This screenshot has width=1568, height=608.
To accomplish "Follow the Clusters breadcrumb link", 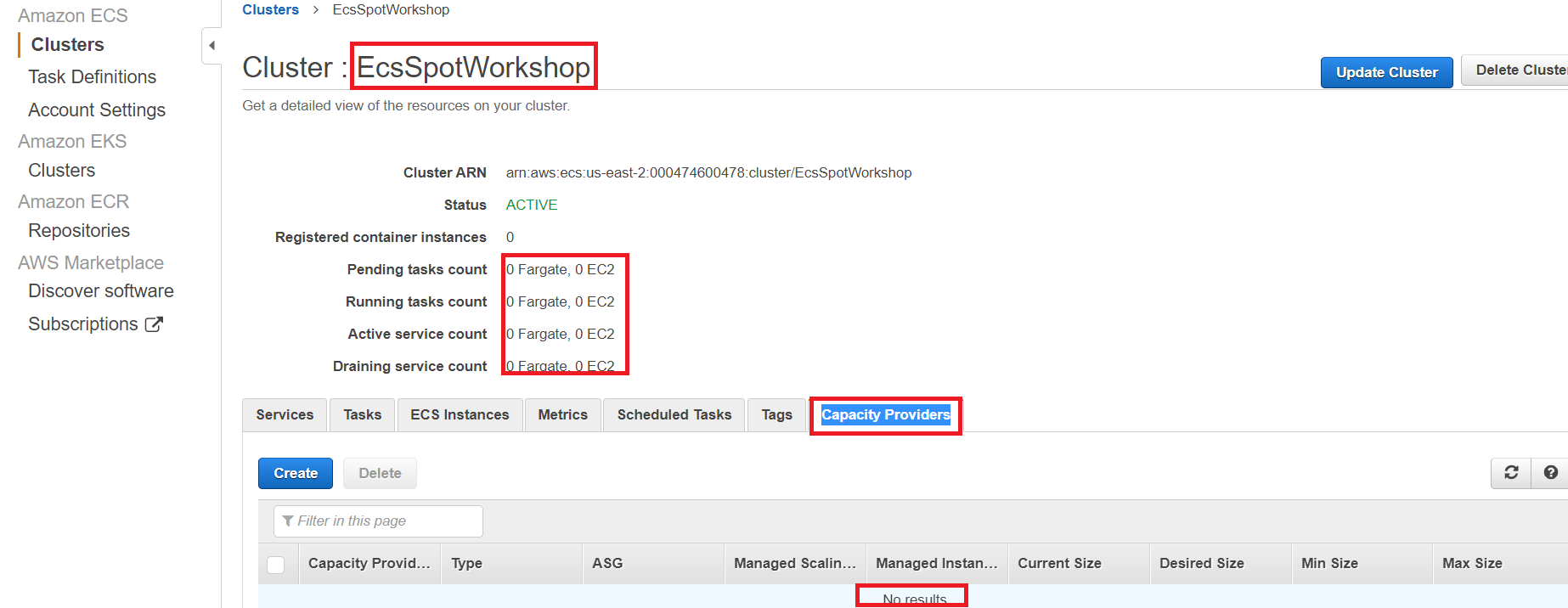I will pos(270,10).
